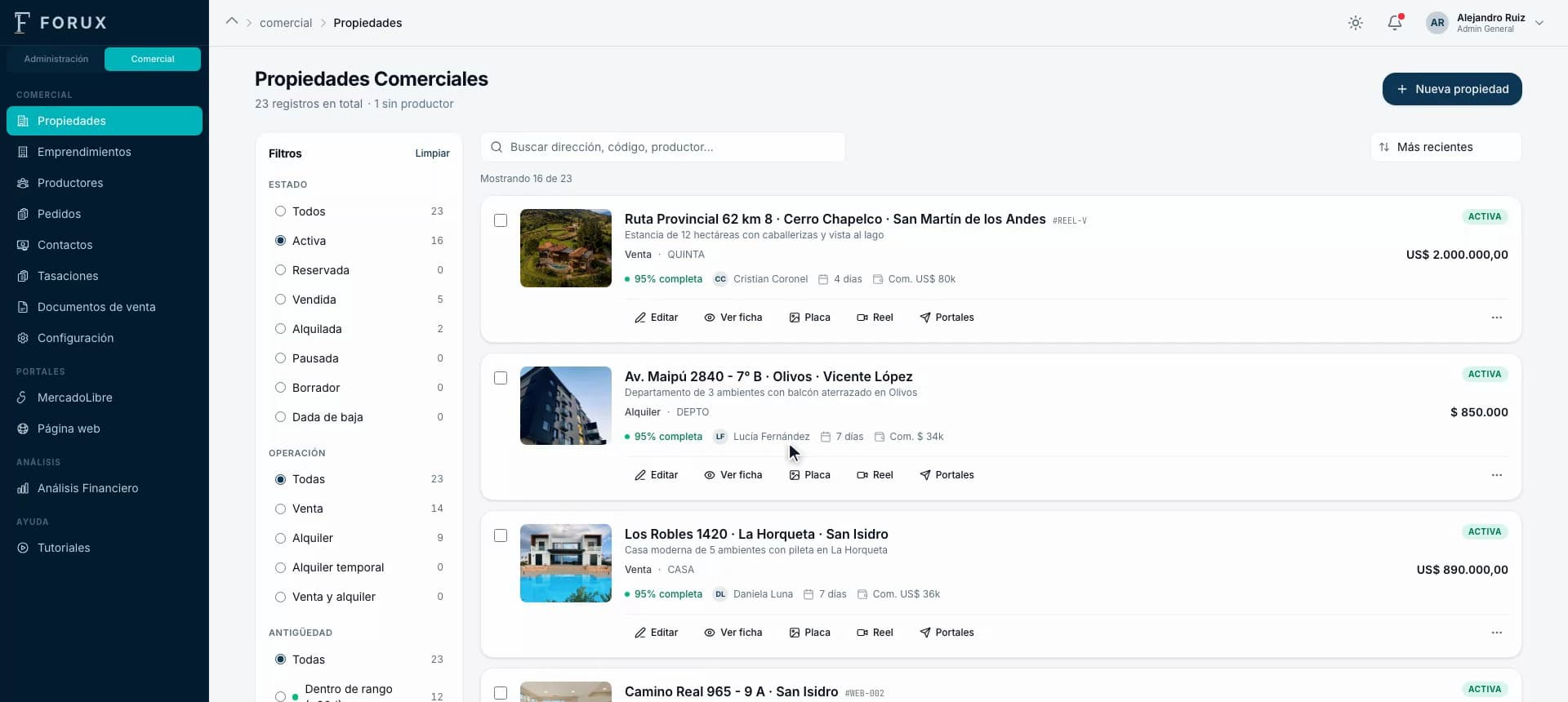
Task: Click the comercial breadcrumb link
Action: click(286, 23)
